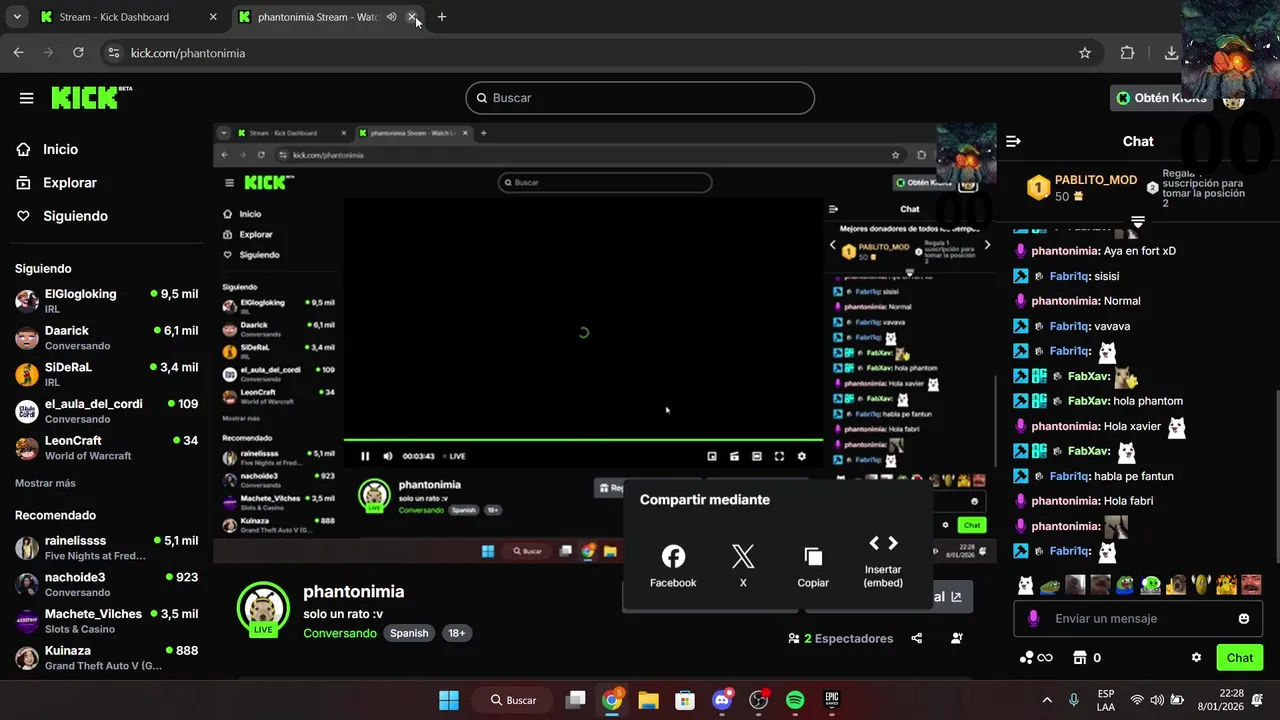The height and width of the screenshot is (720, 1280).
Task: Reload the kick.com page
Action: tap(77, 53)
